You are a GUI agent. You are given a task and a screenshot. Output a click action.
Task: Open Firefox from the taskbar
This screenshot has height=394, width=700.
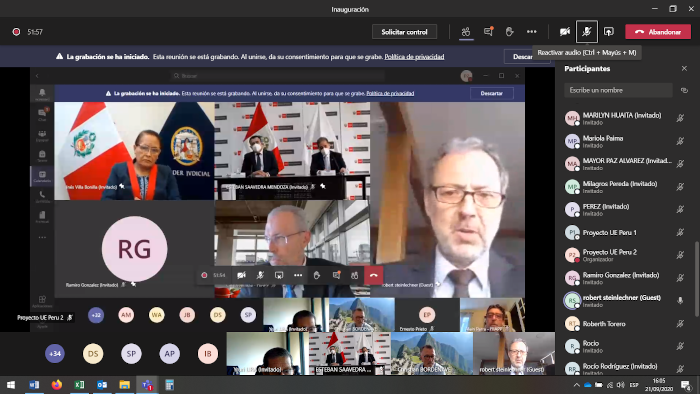coord(57,385)
